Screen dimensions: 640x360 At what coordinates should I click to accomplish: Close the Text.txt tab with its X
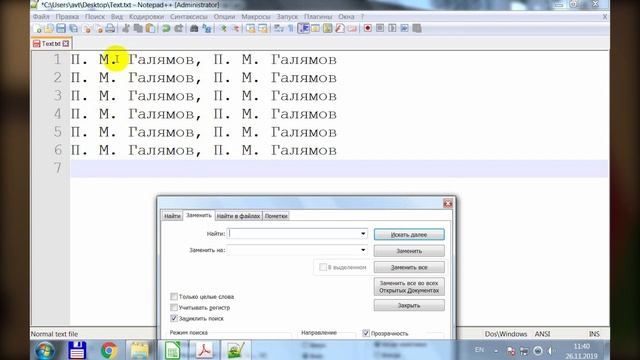click(66, 43)
